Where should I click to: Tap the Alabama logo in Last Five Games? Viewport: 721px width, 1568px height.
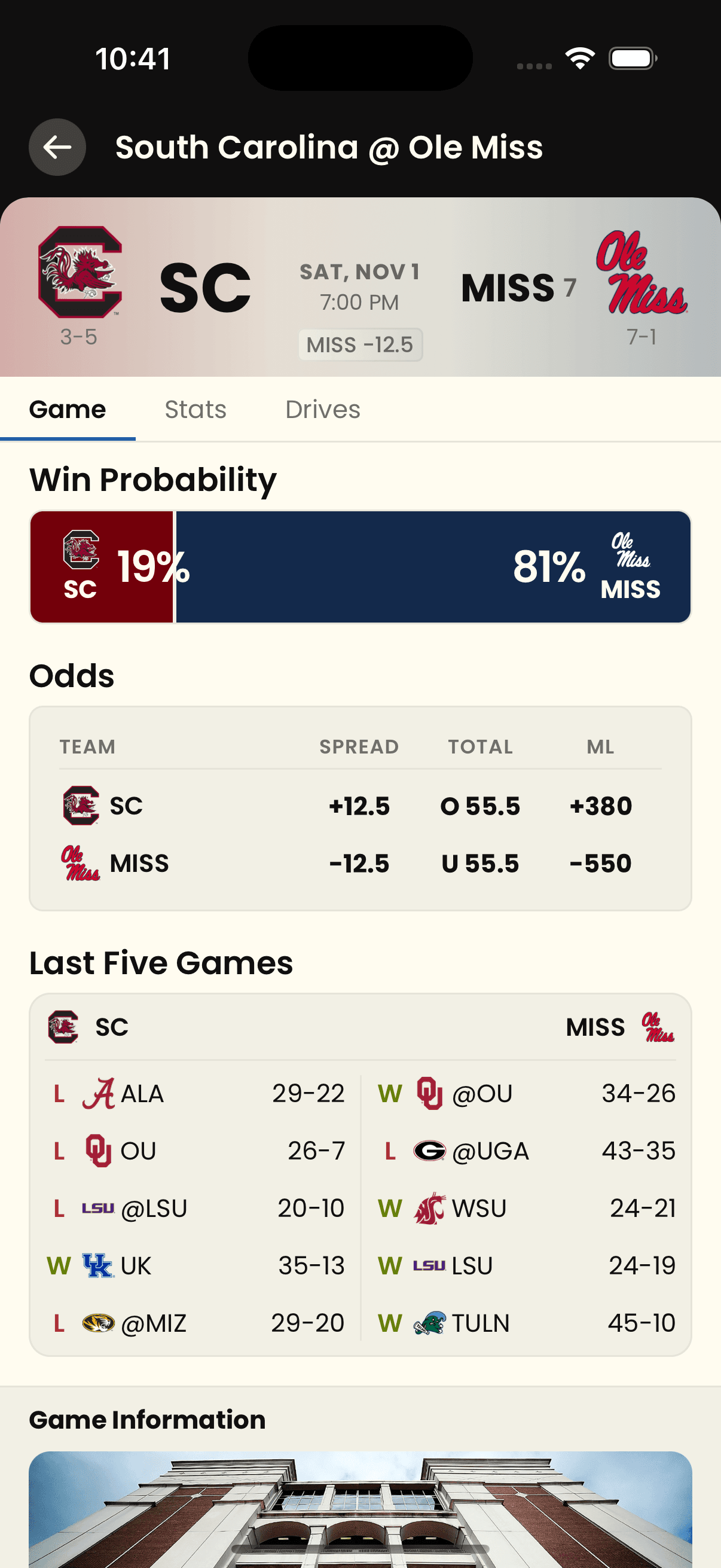(x=99, y=1094)
